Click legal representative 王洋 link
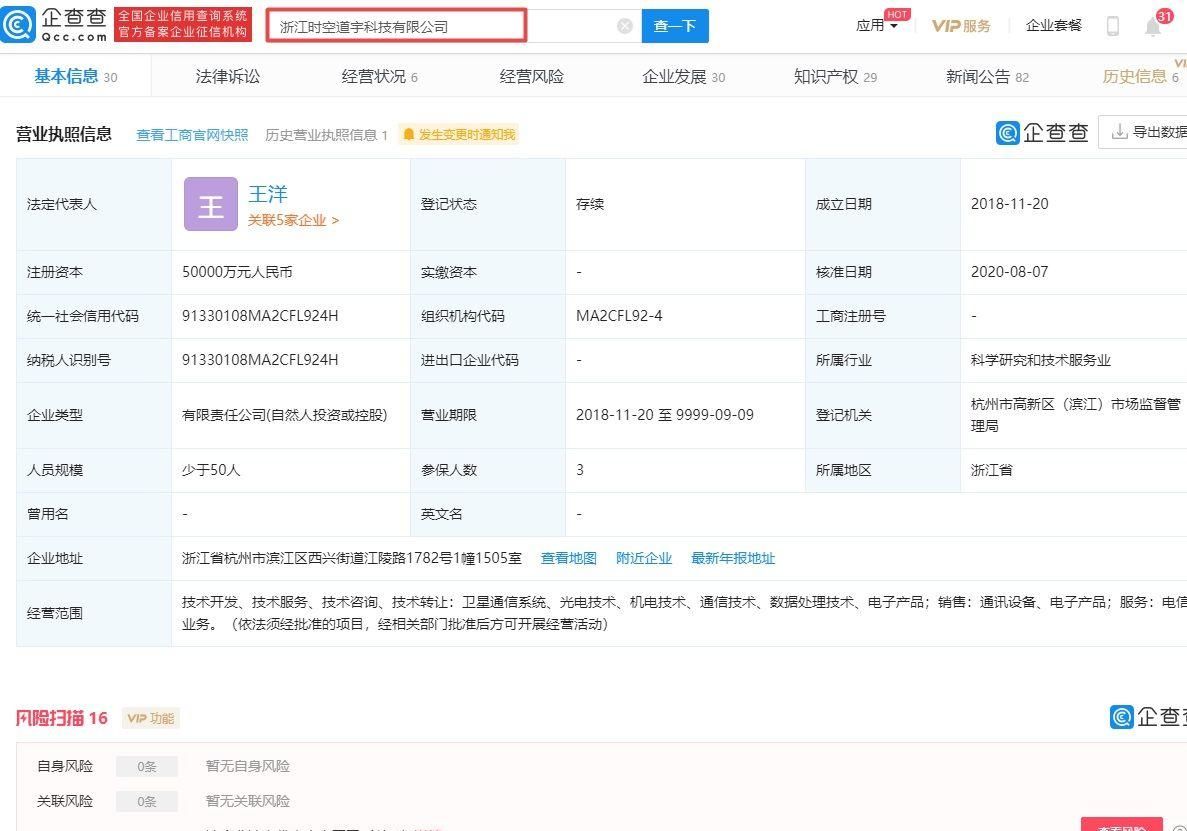Viewport: 1187px width, 831px height. (266, 194)
